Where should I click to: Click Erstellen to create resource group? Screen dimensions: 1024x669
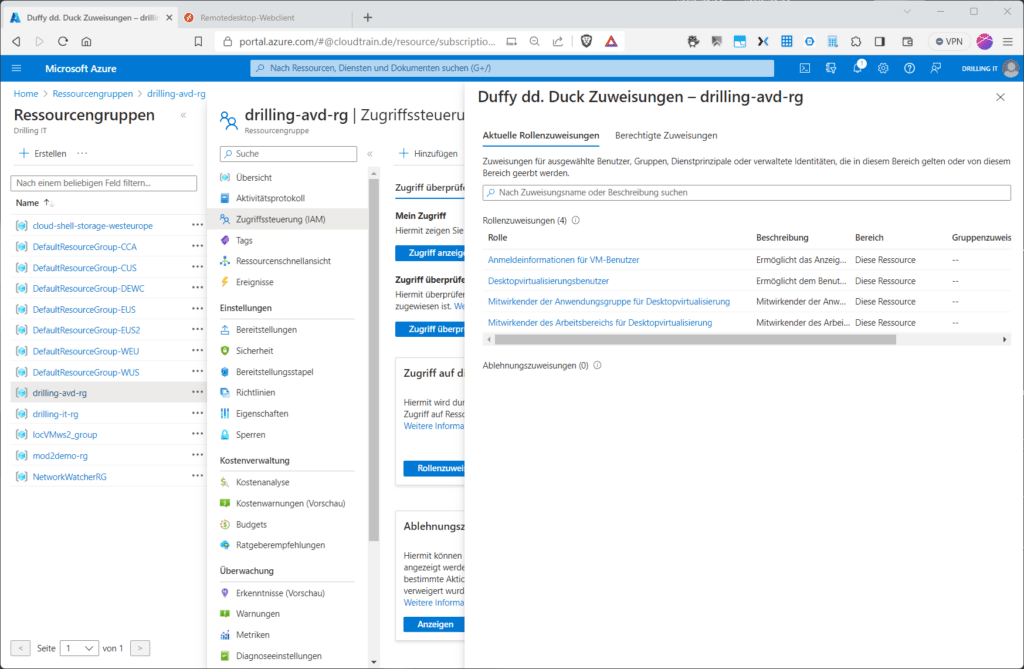pos(43,154)
